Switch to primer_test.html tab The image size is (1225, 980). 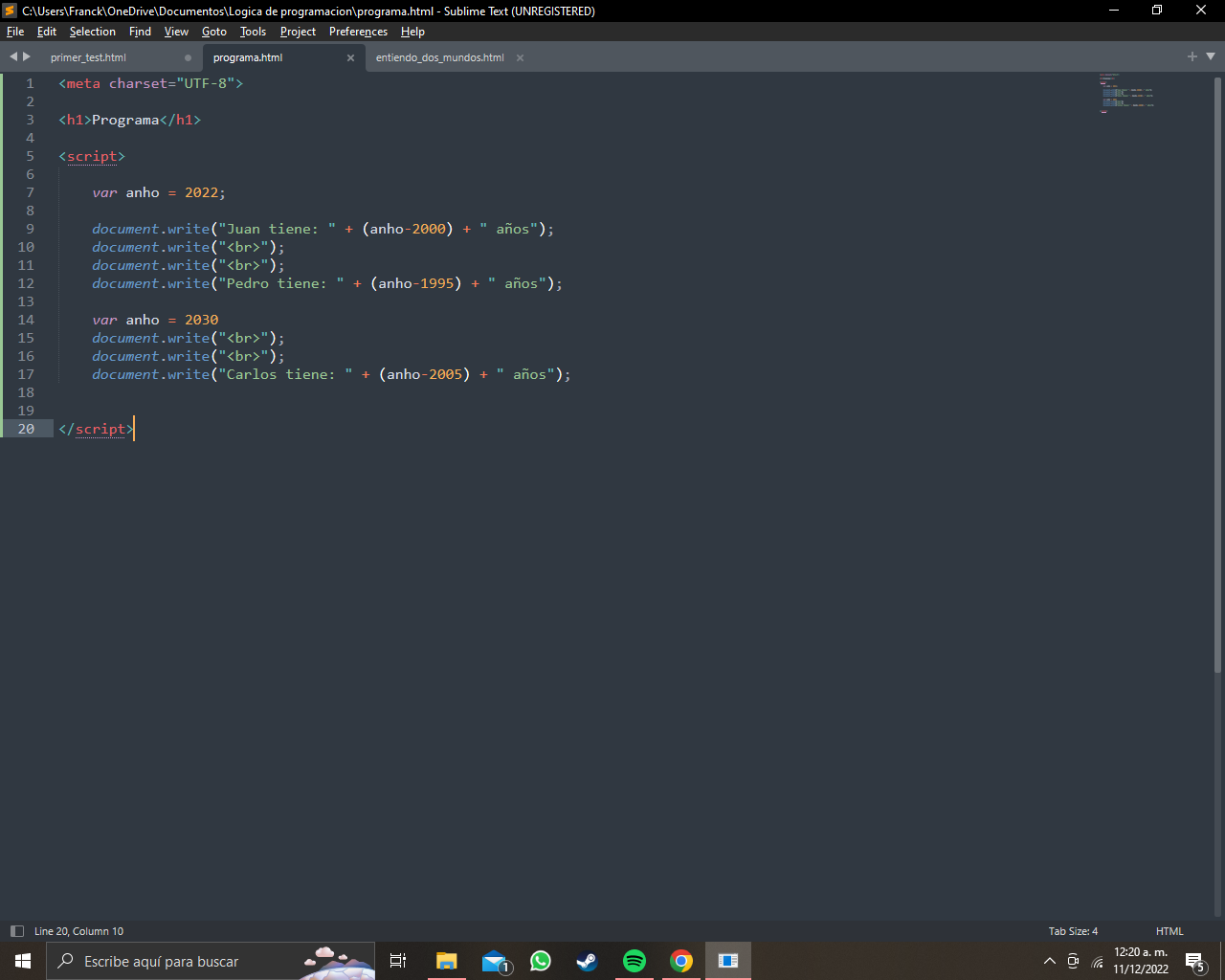coord(88,57)
